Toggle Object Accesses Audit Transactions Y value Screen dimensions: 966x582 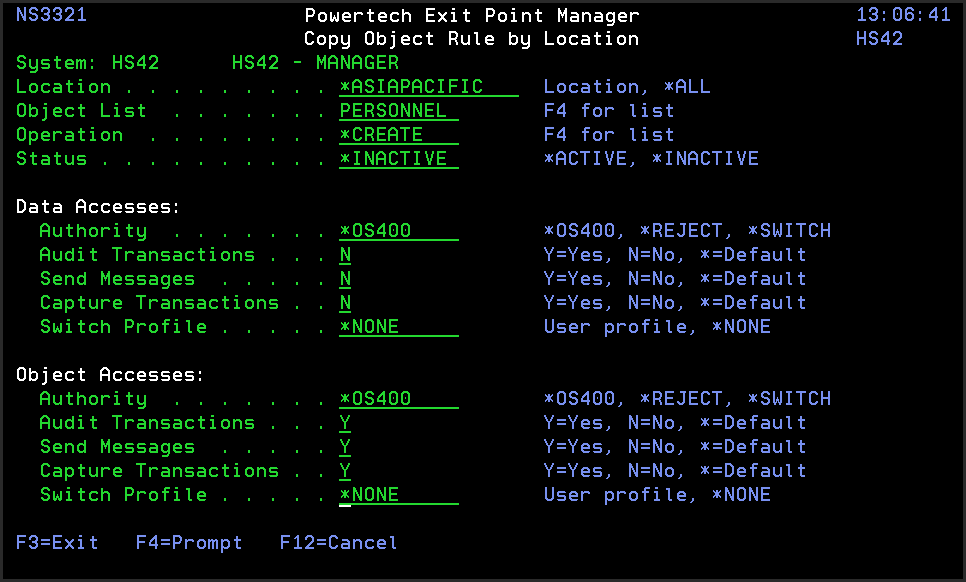pyautogui.click(x=345, y=423)
